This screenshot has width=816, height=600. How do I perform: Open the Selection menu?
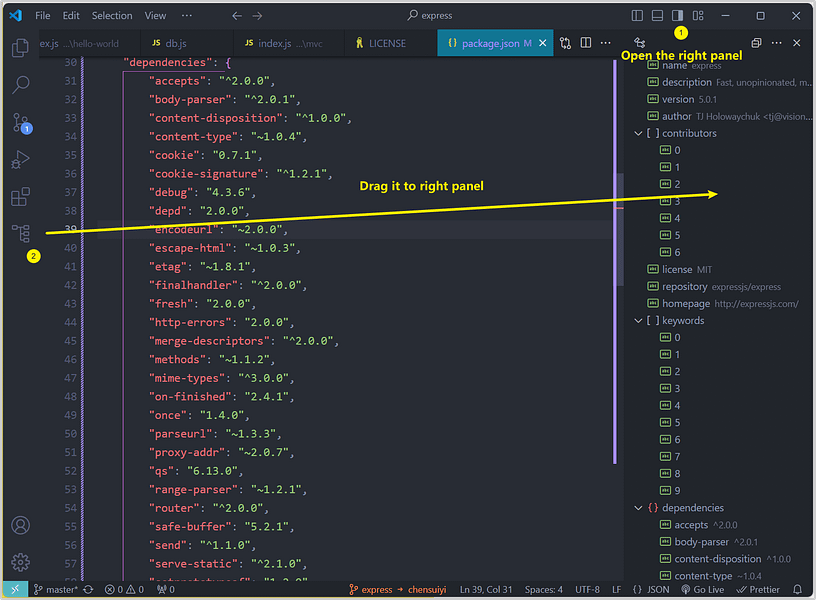tap(112, 16)
